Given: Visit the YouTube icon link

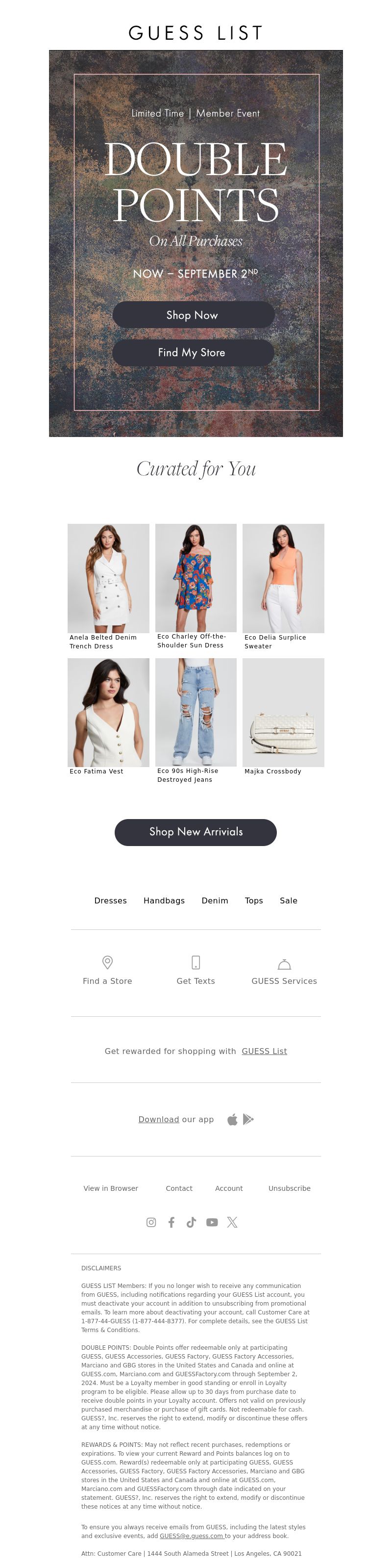Looking at the screenshot, I should (x=212, y=1222).
